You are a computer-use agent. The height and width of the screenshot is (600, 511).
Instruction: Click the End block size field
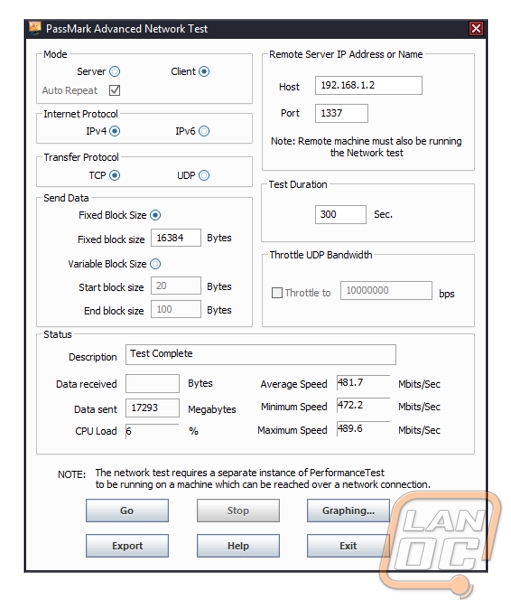176,309
